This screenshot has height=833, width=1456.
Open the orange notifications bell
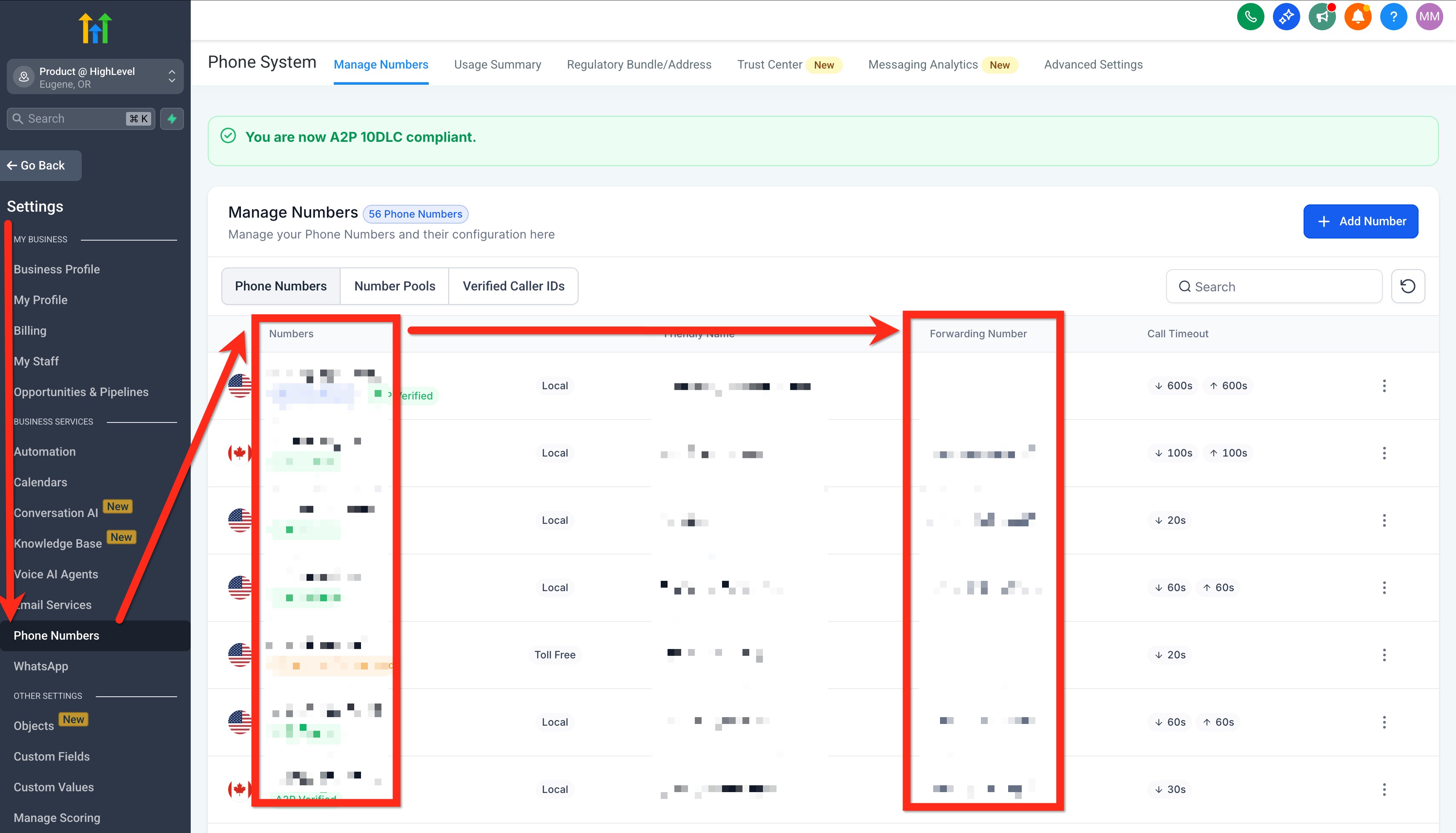coord(1358,17)
